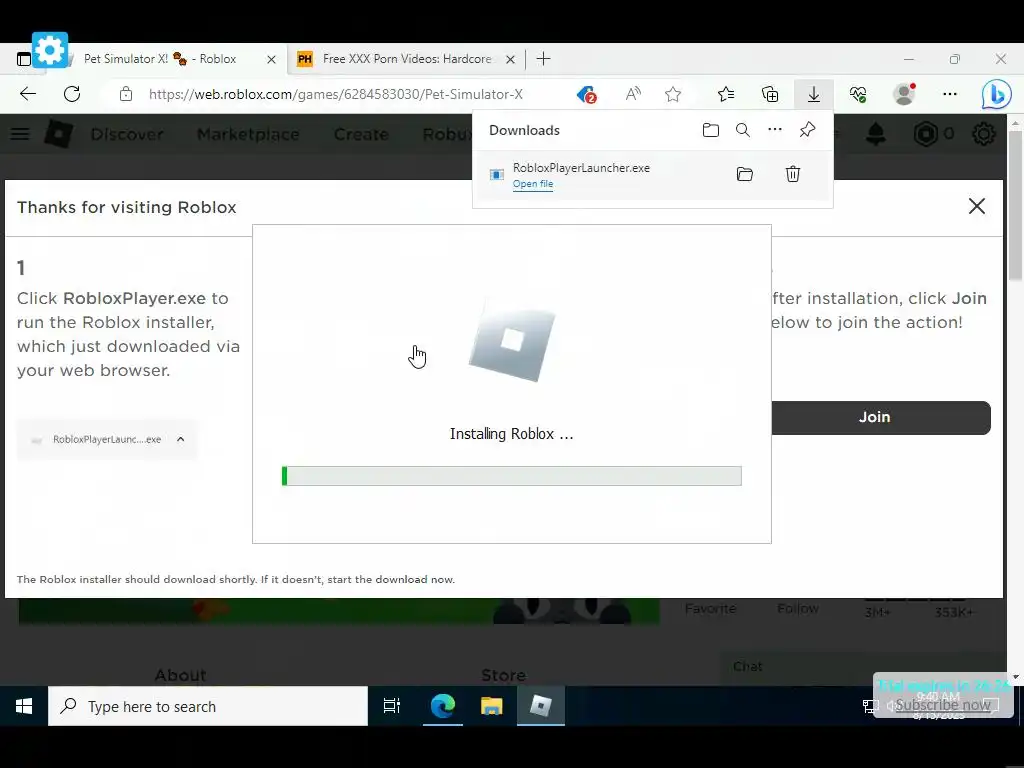Search downloads with the magnifier icon

pos(743,130)
